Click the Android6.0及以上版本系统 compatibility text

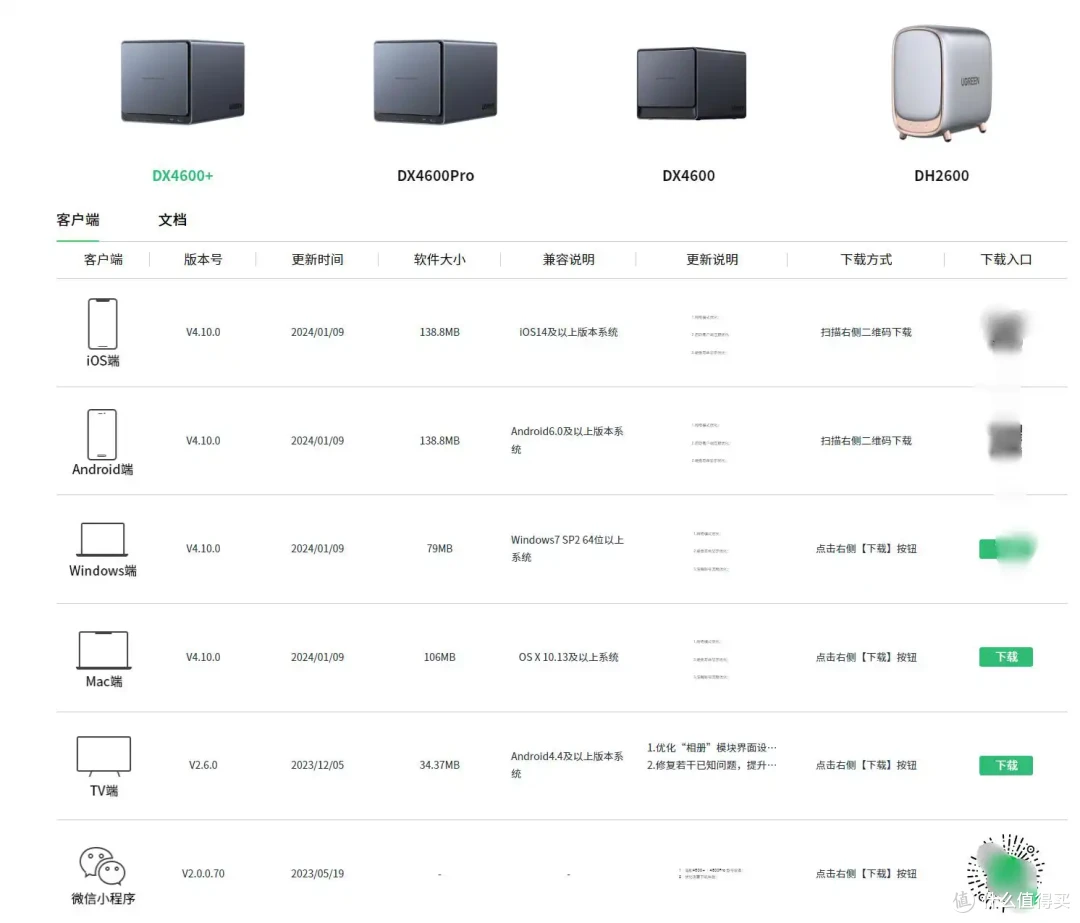click(567, 440)
